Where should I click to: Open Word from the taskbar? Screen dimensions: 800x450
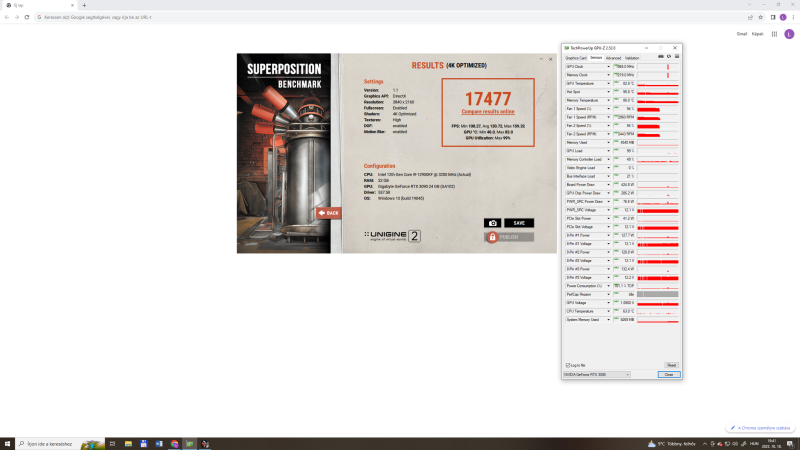pos(159,444)
